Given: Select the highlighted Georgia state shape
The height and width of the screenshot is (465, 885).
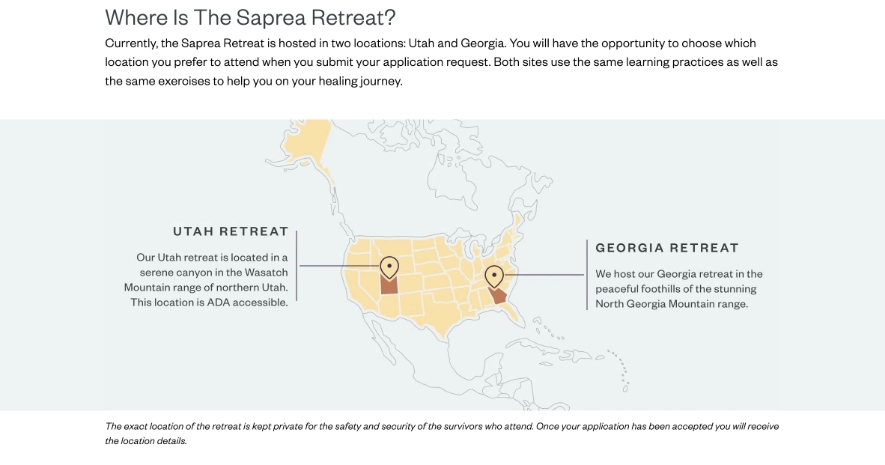Looking at the screenshot, I should tap(497, 294).
